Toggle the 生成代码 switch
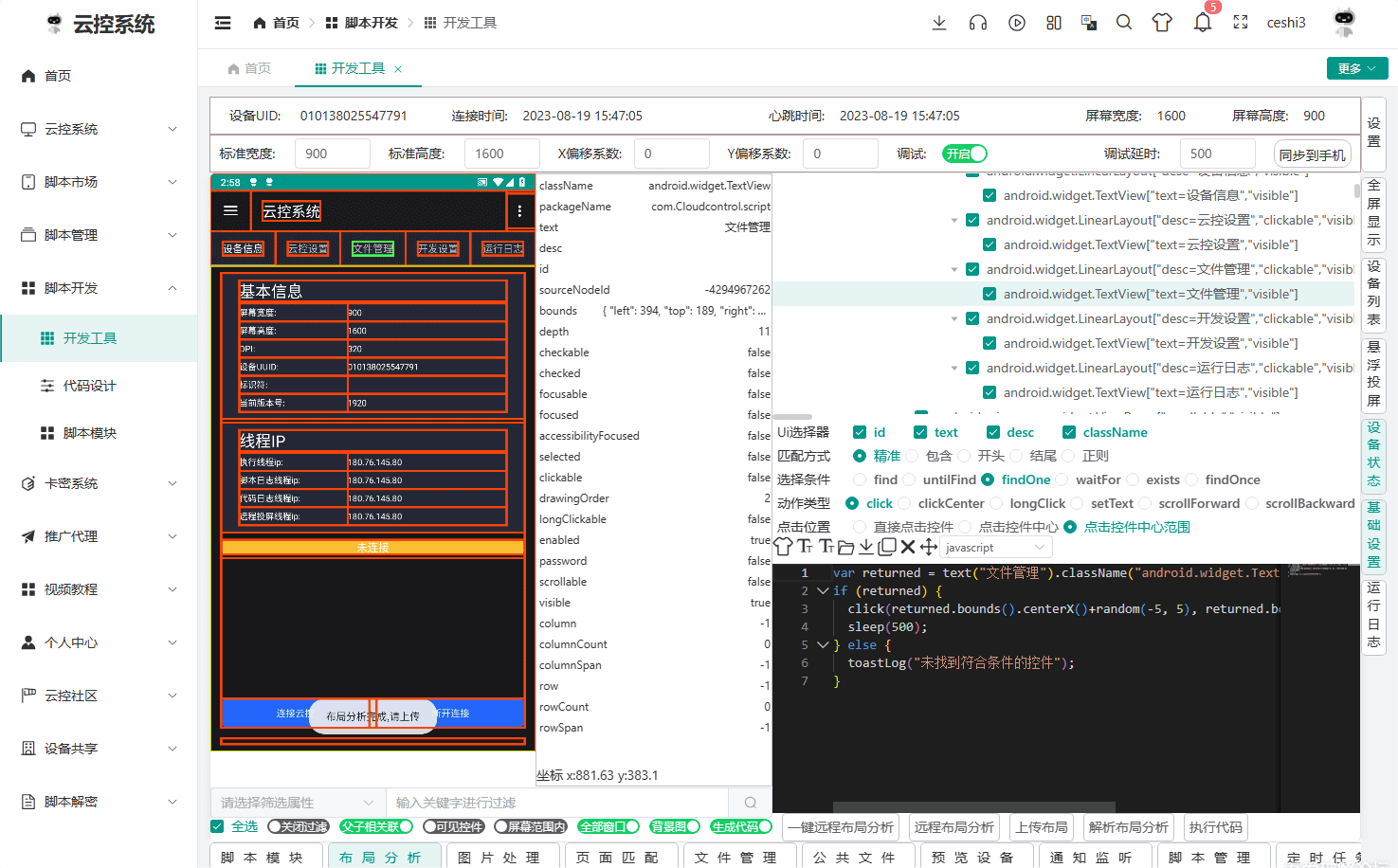 (x=741, y=826)
